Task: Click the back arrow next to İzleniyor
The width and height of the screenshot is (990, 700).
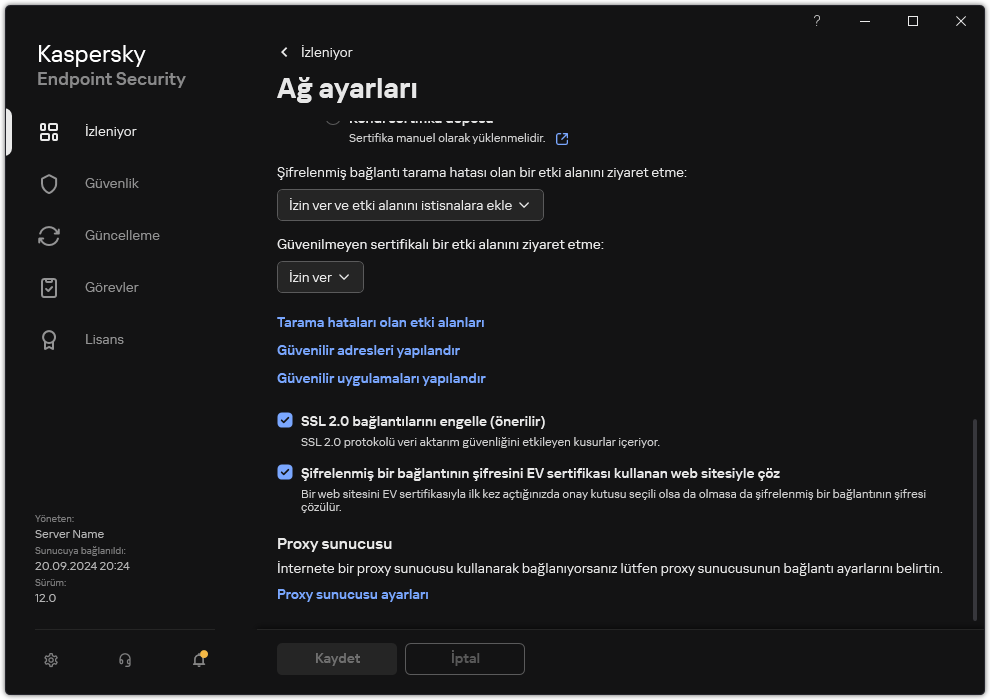Action: [x=284, y=52]
